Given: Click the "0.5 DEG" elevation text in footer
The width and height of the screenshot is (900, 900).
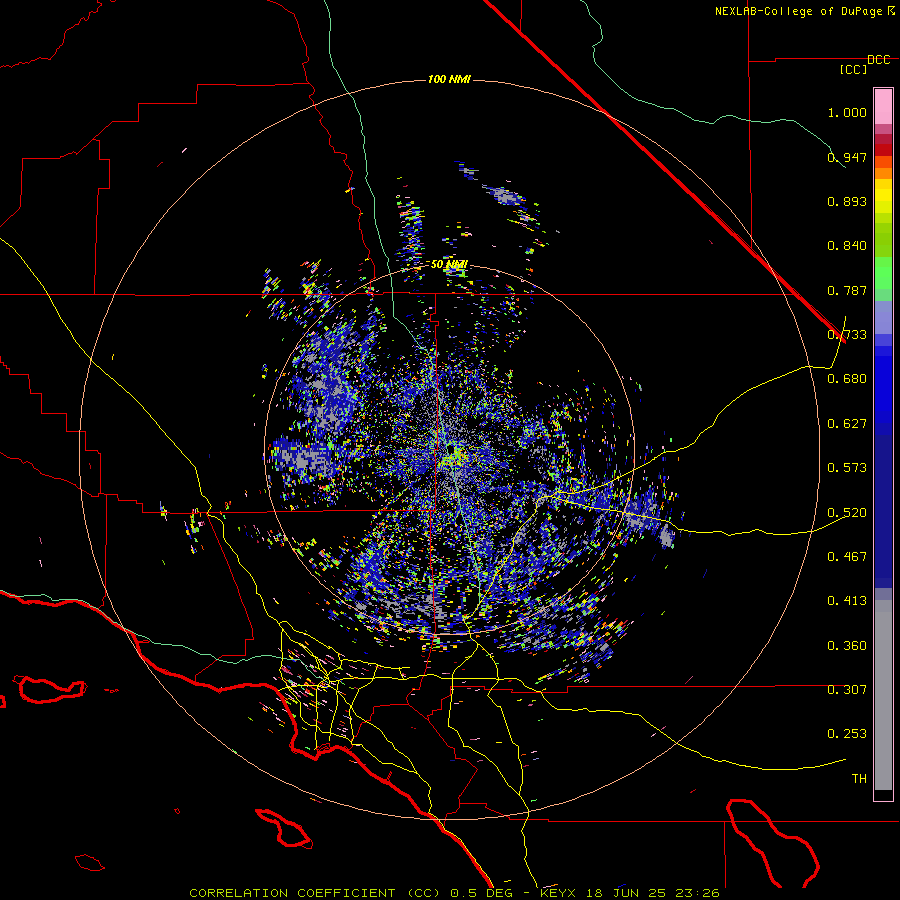Looking at the screenshot, I should point(482,893).
